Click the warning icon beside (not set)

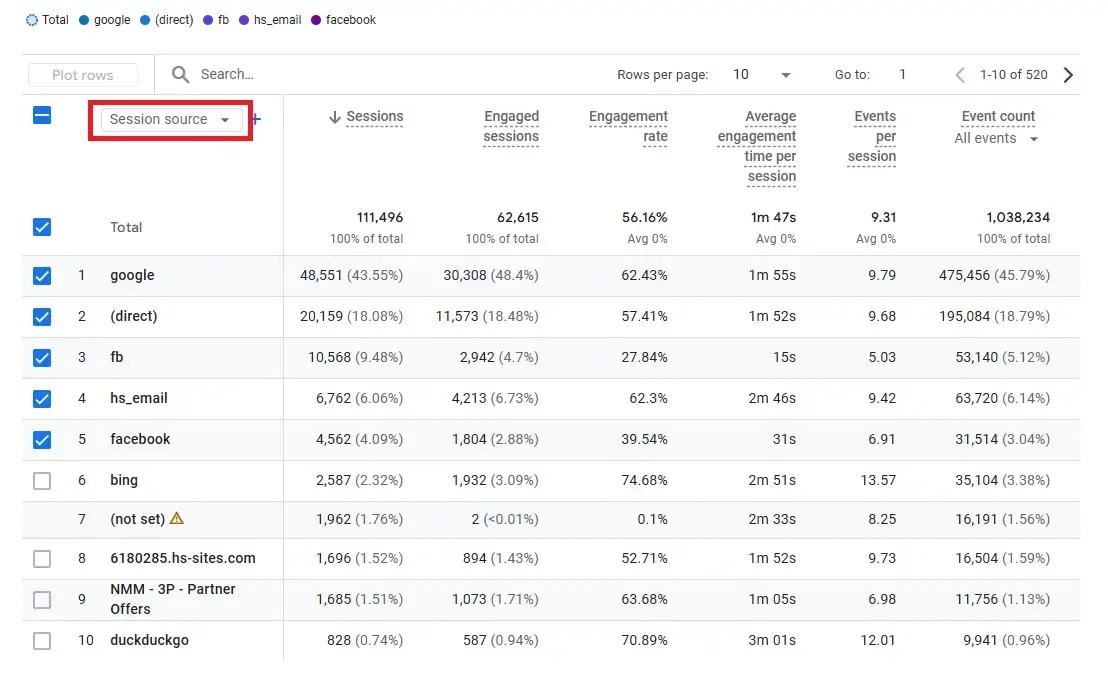177,518
